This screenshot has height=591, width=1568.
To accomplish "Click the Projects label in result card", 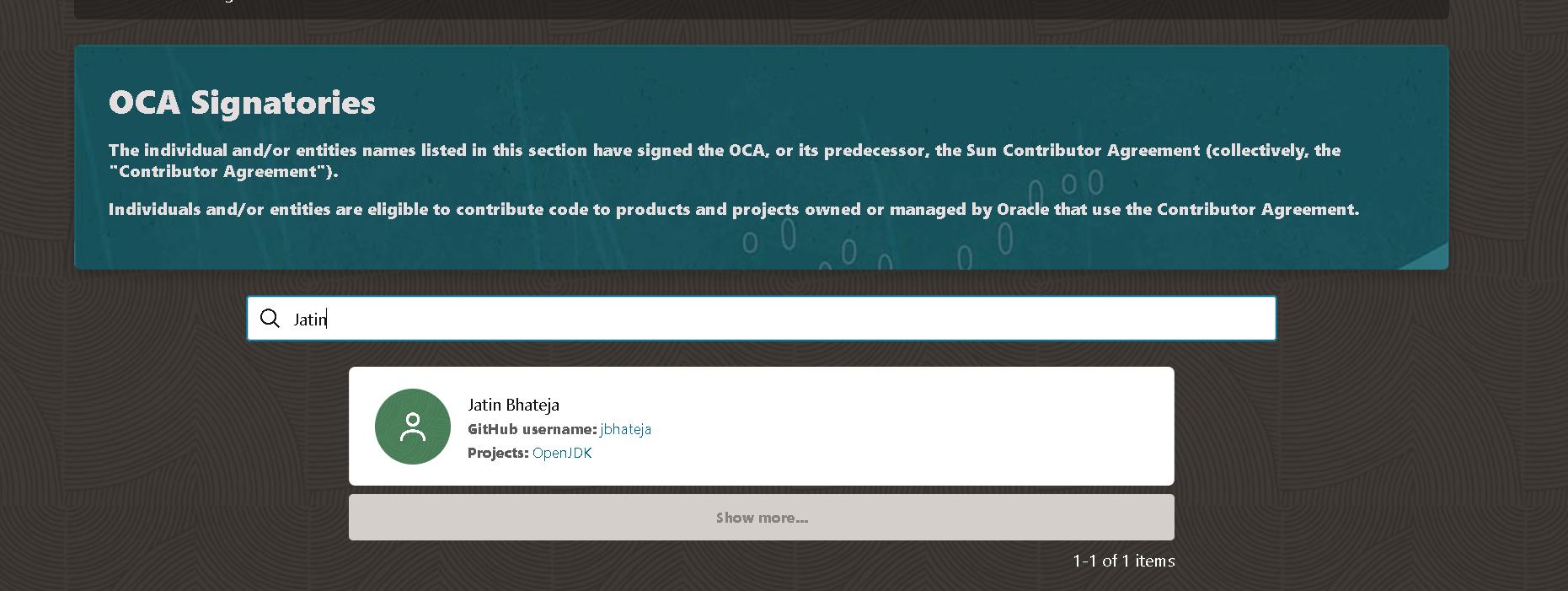I will 498,453.
